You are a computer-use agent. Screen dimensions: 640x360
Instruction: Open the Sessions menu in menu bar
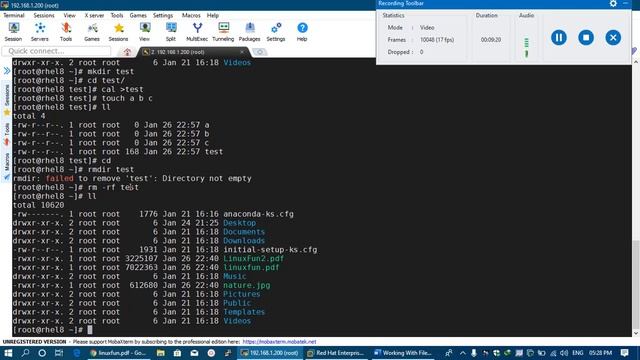tap(44, 15)
